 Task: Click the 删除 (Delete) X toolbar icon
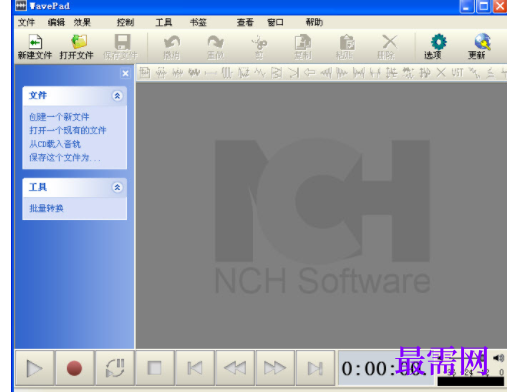pos(388,47)
